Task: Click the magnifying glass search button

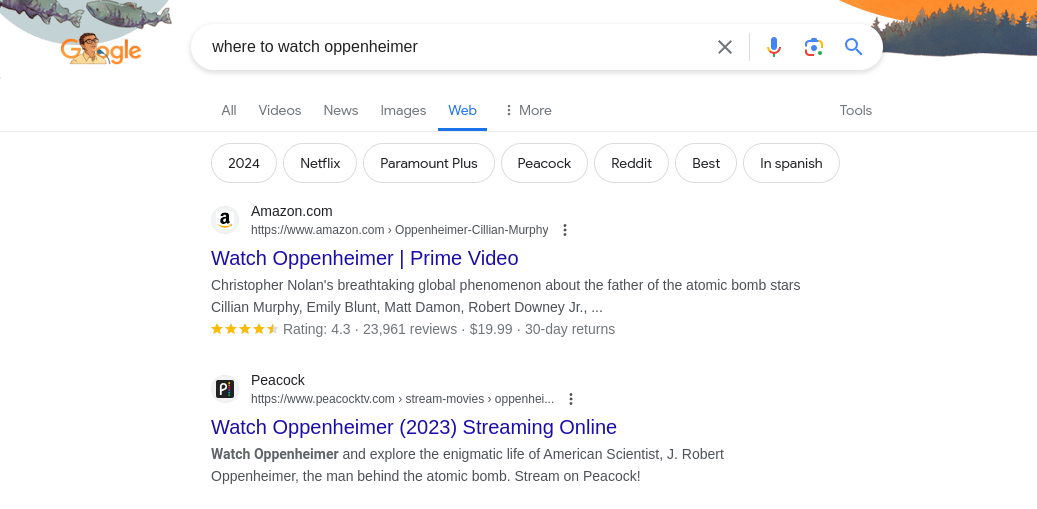Action: (x=853, y=47)
